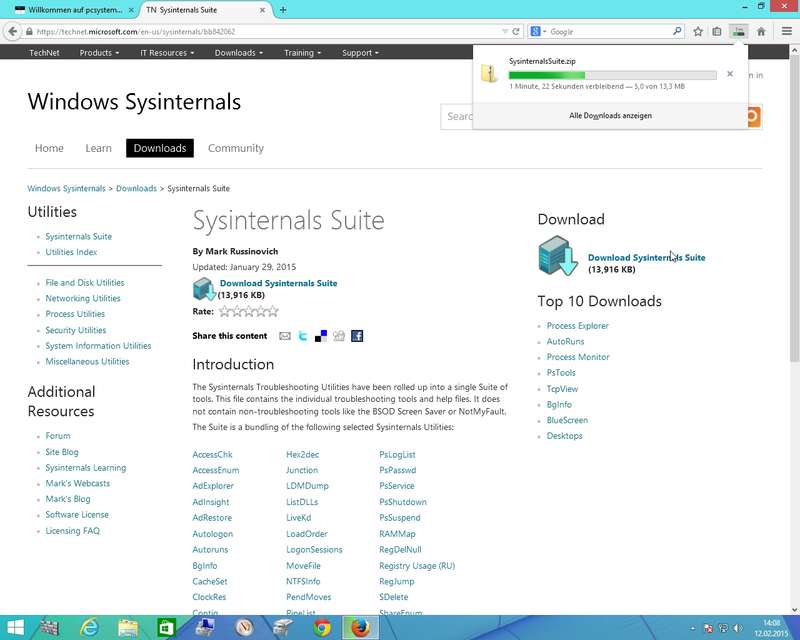The height and width of the screenshot is (640, 800).
Task: Cancel the SysinternalsSuite.zip download
Action: [x=730, y=73]
